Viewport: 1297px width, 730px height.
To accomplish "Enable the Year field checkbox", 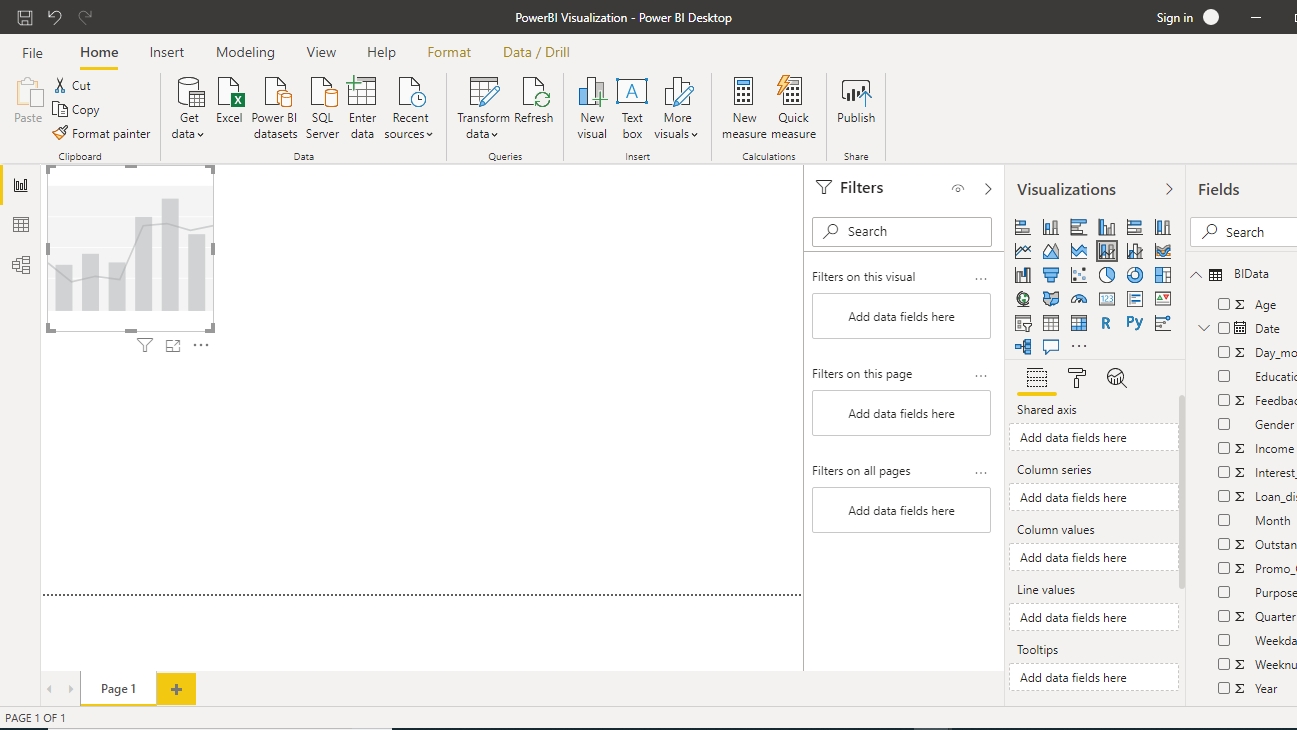I will pos(1224,689).
